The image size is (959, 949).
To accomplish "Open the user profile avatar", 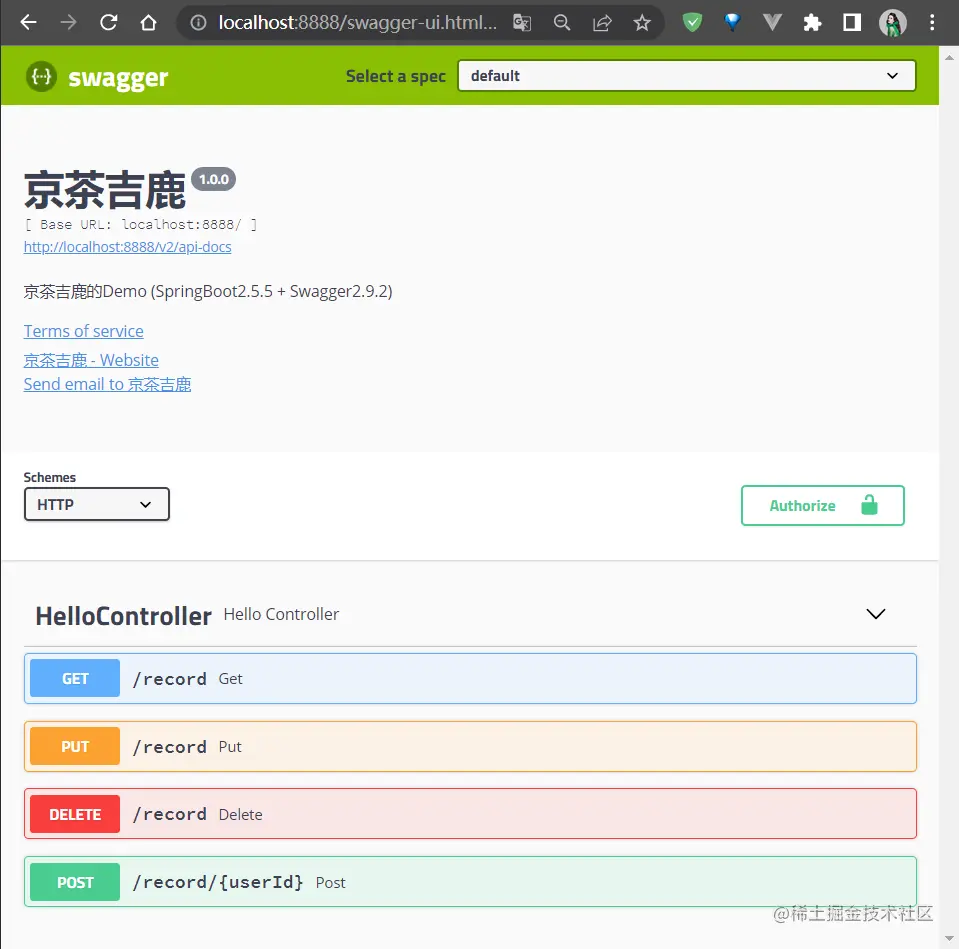I will [892, 23].
